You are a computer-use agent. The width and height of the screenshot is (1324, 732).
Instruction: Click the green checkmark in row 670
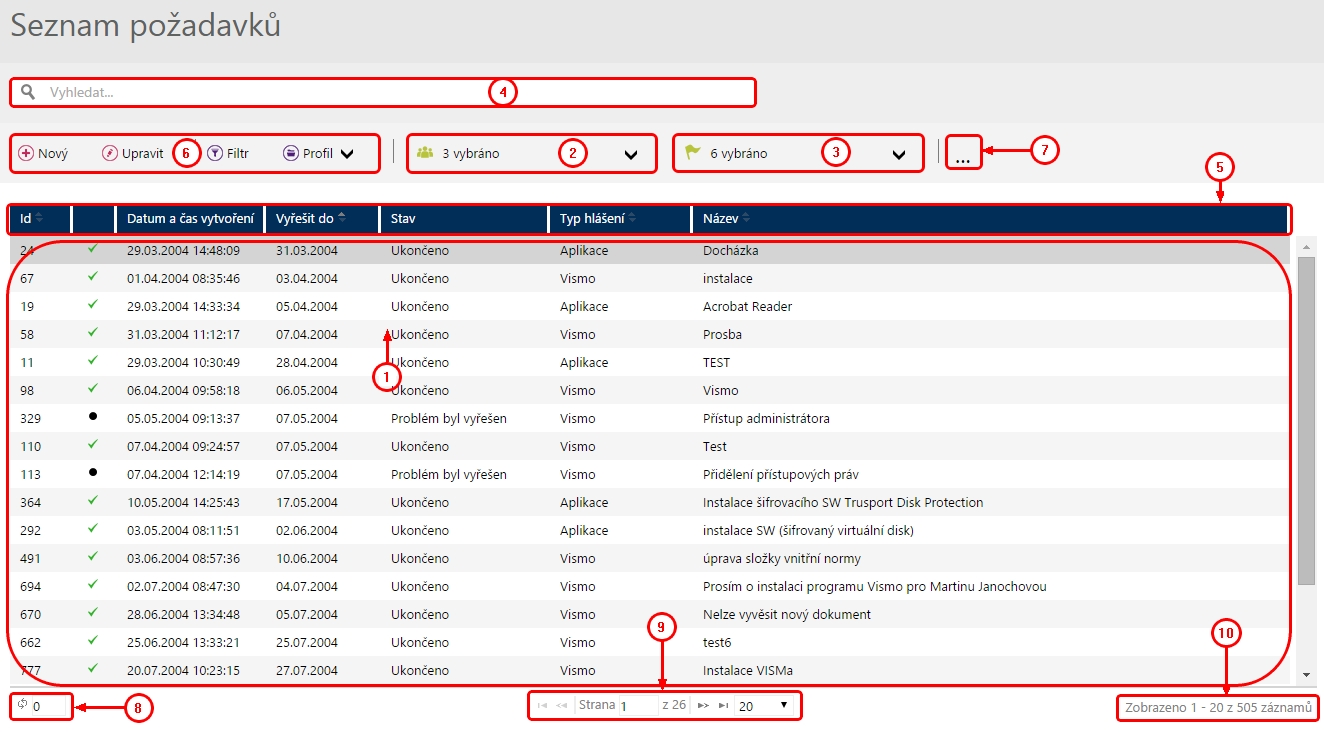pos(93,613)
